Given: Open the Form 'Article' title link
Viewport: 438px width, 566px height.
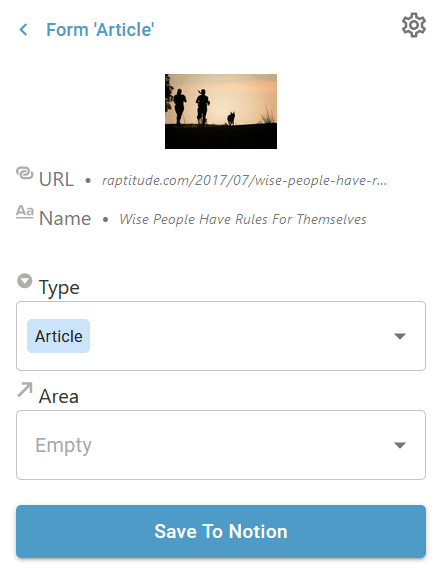Looking at the screenshot, I should tap(100, 30).
